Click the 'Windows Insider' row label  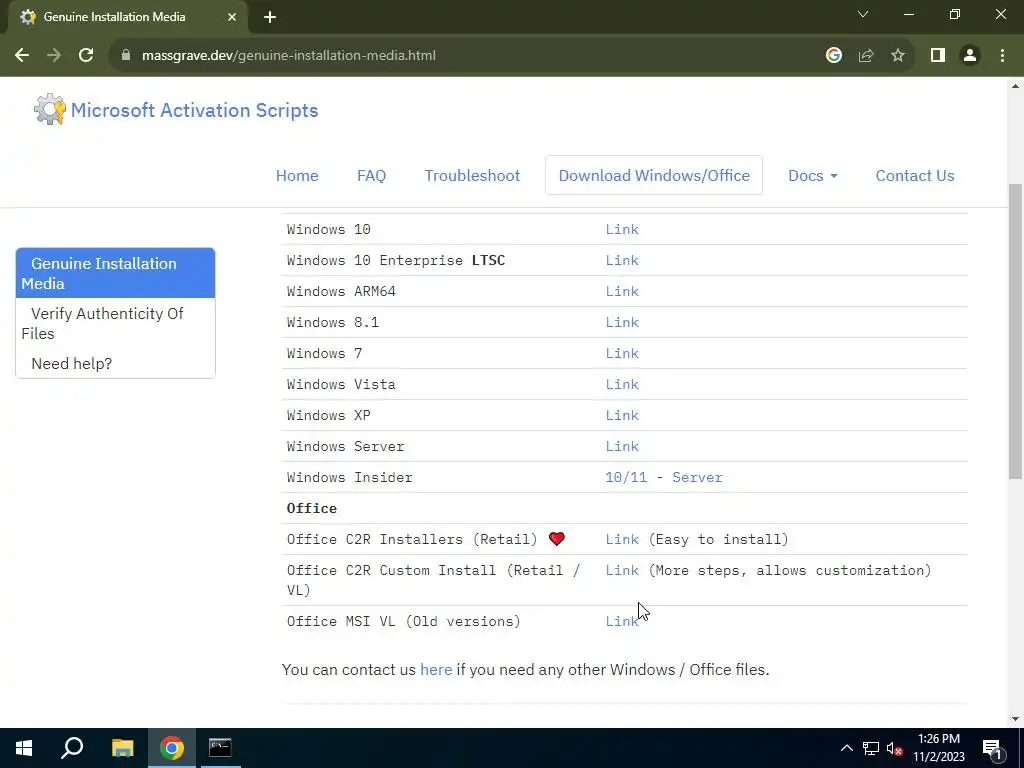point(349,477)
